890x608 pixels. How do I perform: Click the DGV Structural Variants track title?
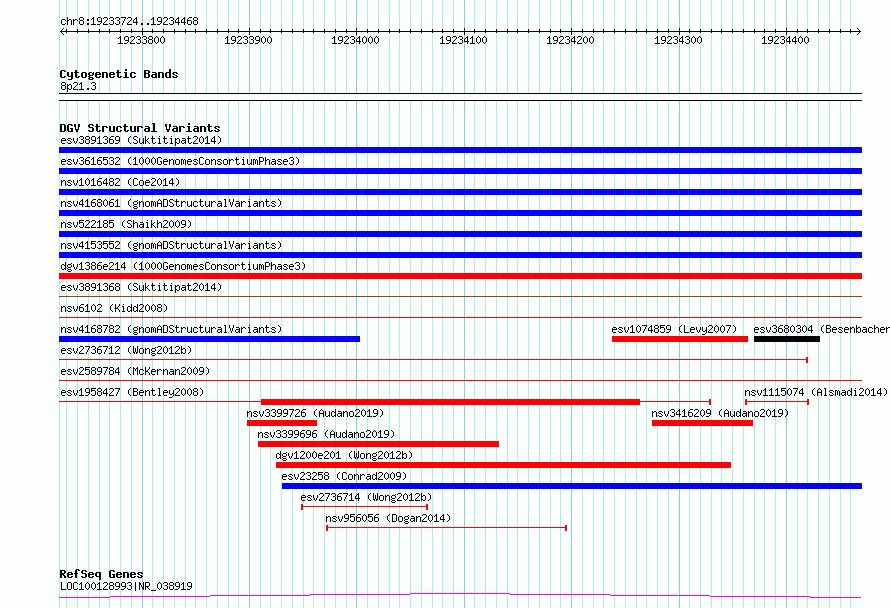pos(140,128)
